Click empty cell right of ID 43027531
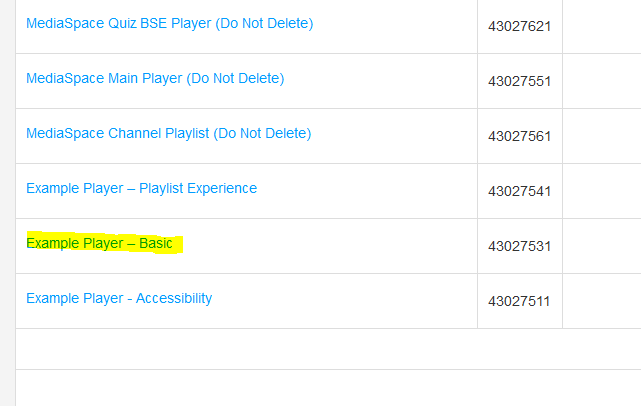 602,246
